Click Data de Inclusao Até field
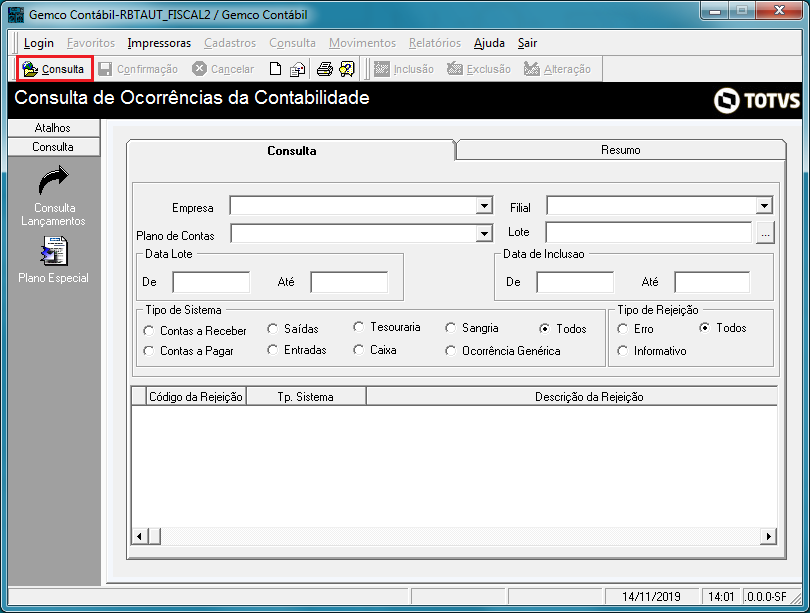This screenshot has height=613, width=810. (x=712, y=282)
